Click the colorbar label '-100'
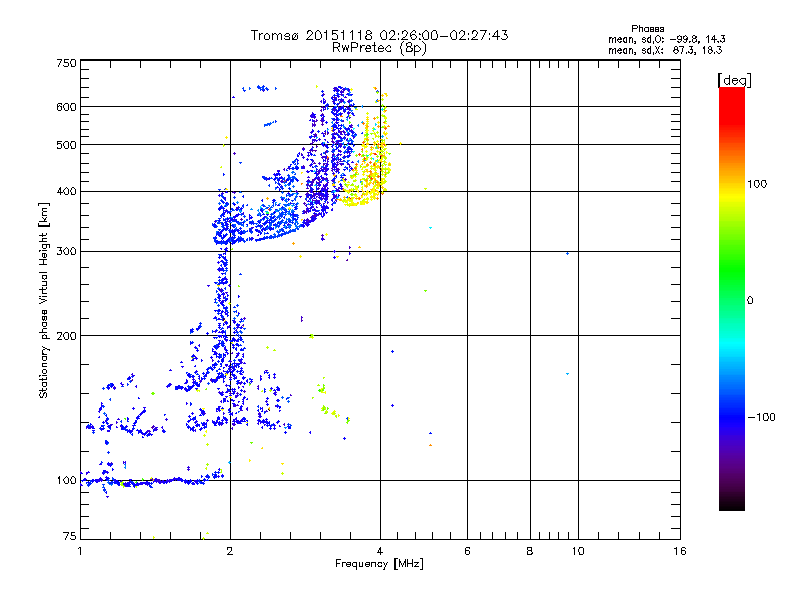The image size is (800, 600). [761, 417]
